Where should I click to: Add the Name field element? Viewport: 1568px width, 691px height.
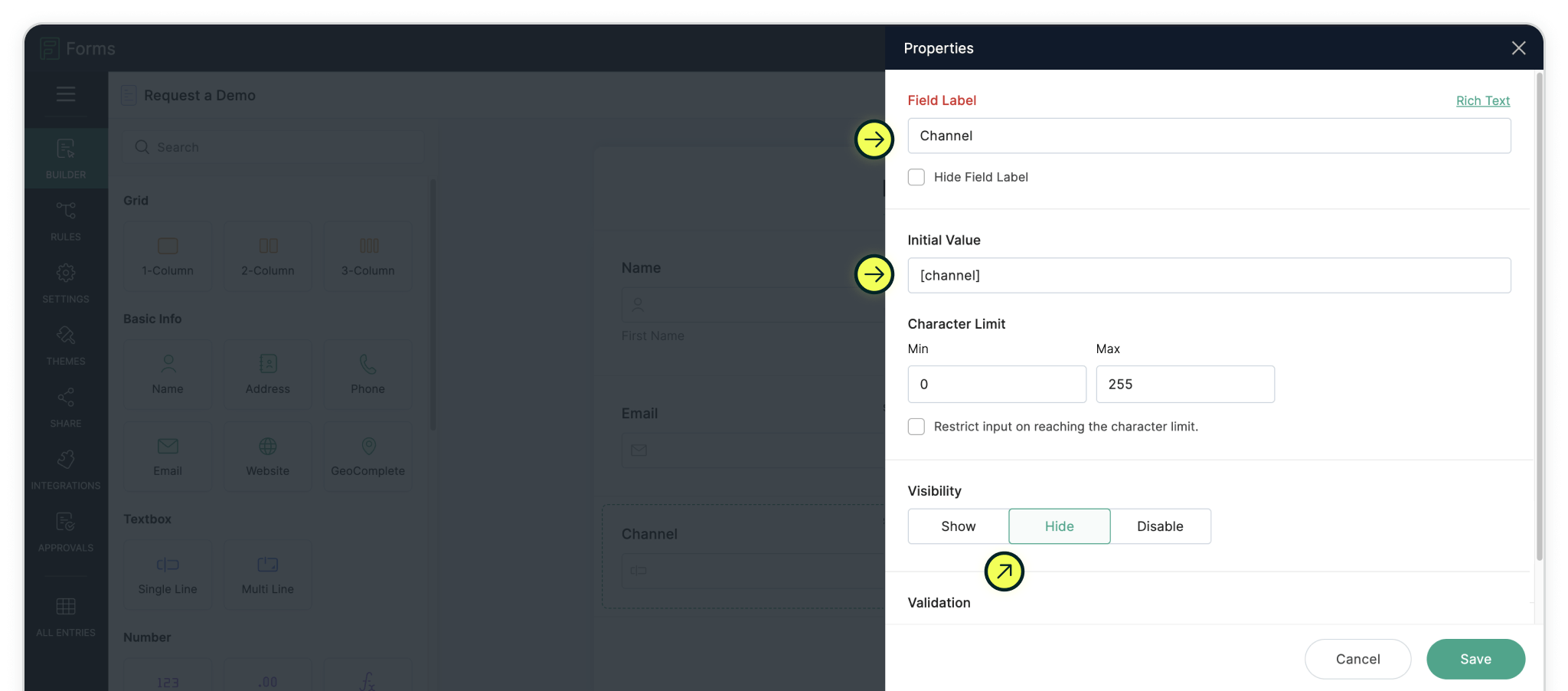coord(168,374)
